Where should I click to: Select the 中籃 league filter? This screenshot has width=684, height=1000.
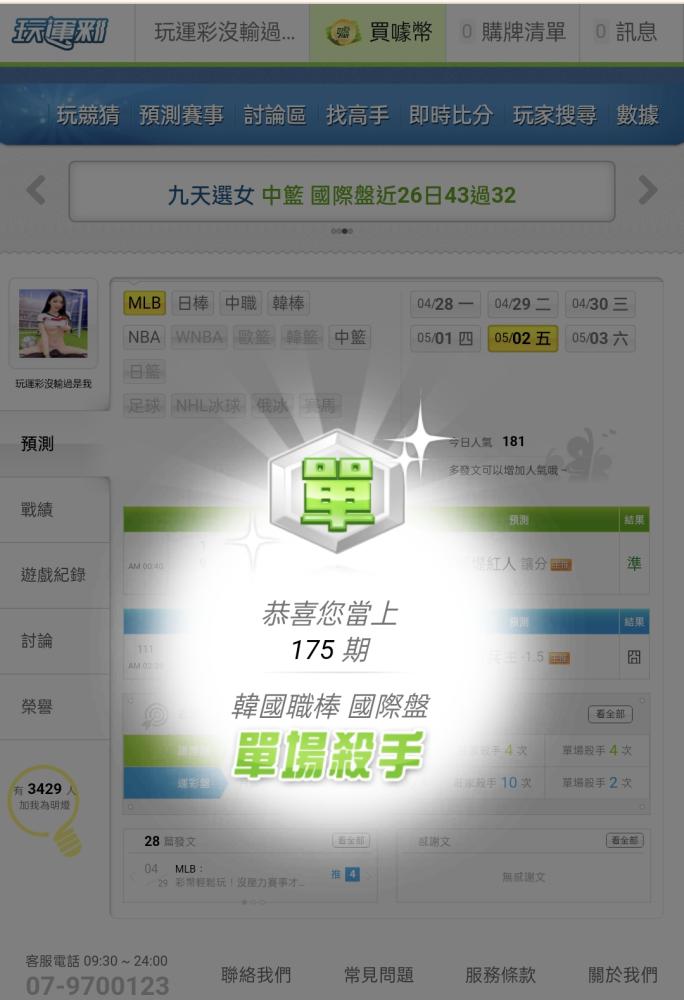[x=350, y=337]
